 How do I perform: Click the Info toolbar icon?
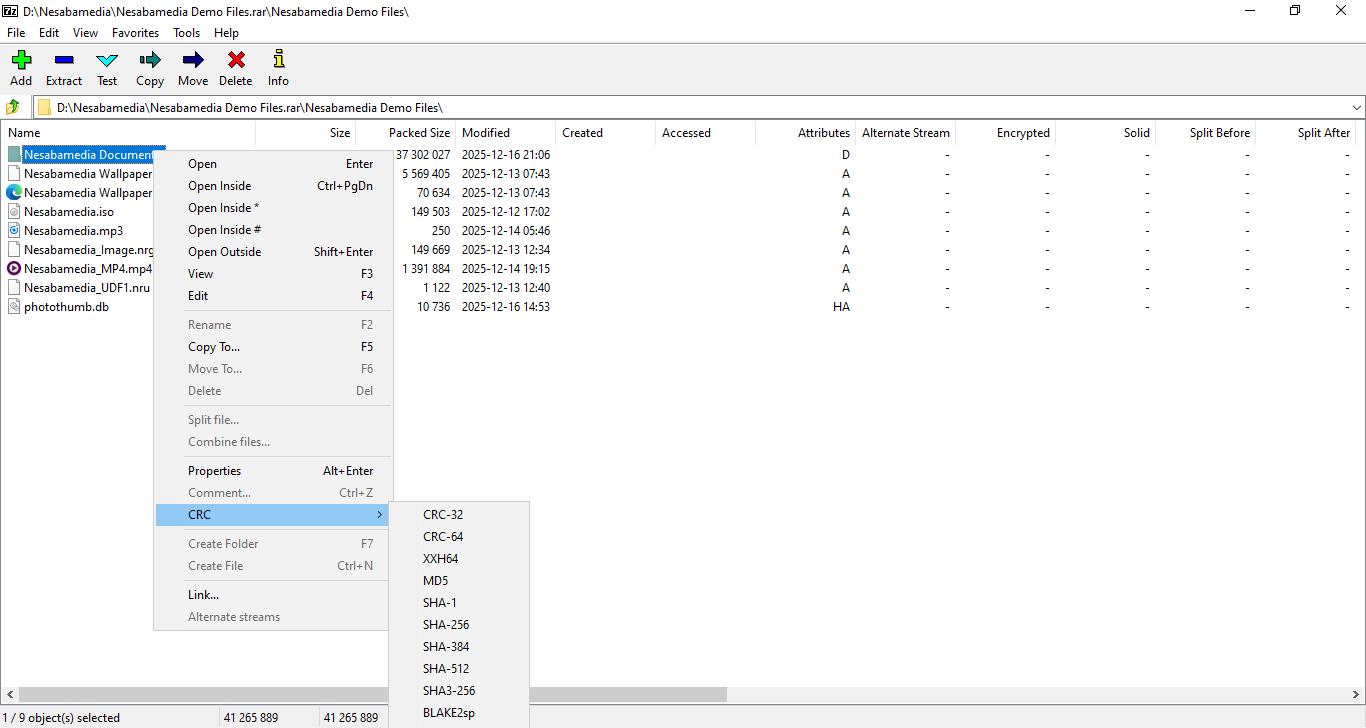point(278,61)
